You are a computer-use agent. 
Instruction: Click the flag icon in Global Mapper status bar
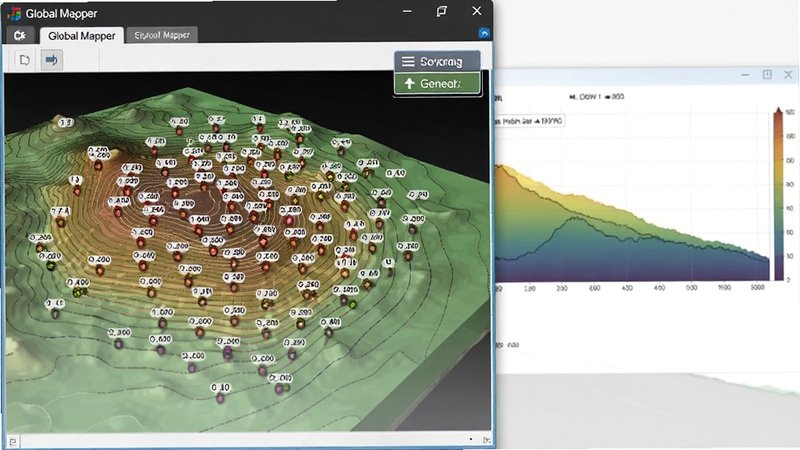13,441
